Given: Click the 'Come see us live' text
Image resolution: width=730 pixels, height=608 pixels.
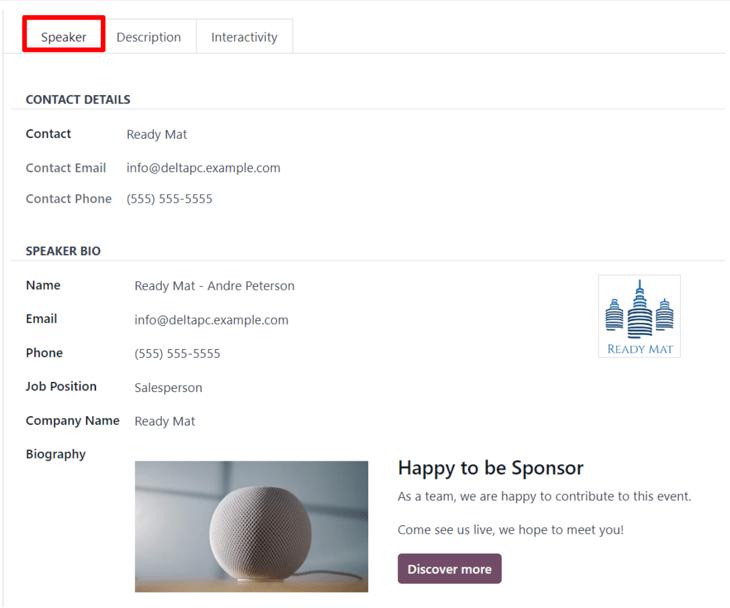Looking at the screenshot, I should (510, 530).
